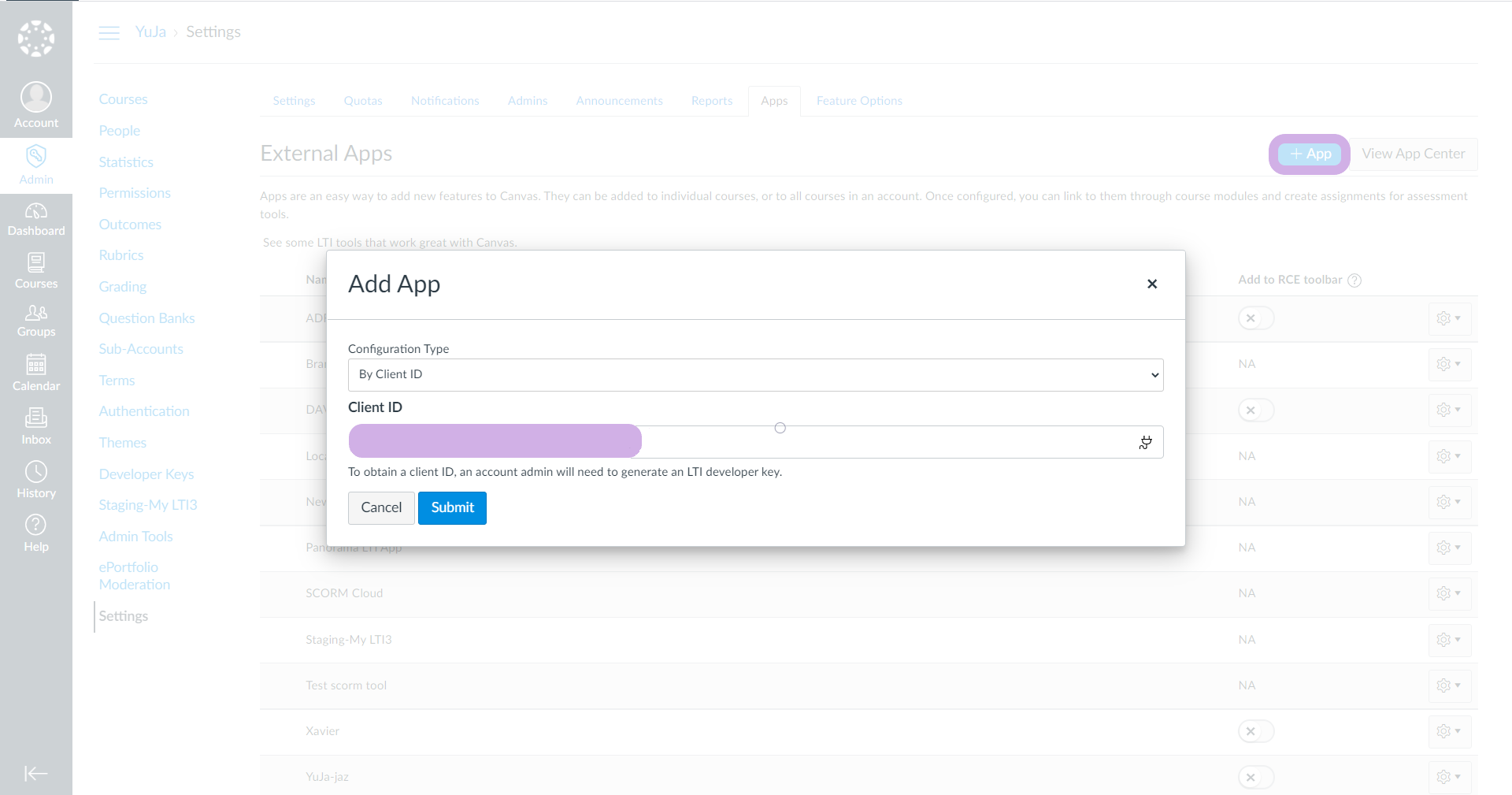
Task: Click into the Client ID input field
Action: pos(866,442)
